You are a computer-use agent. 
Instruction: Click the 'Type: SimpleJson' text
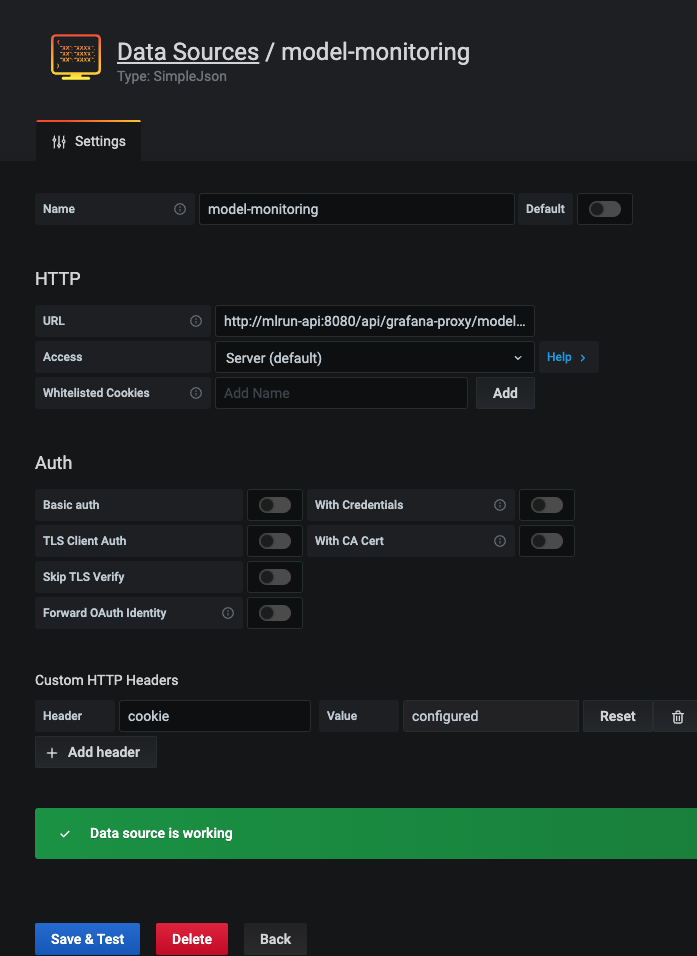click(x=172, y=77)
